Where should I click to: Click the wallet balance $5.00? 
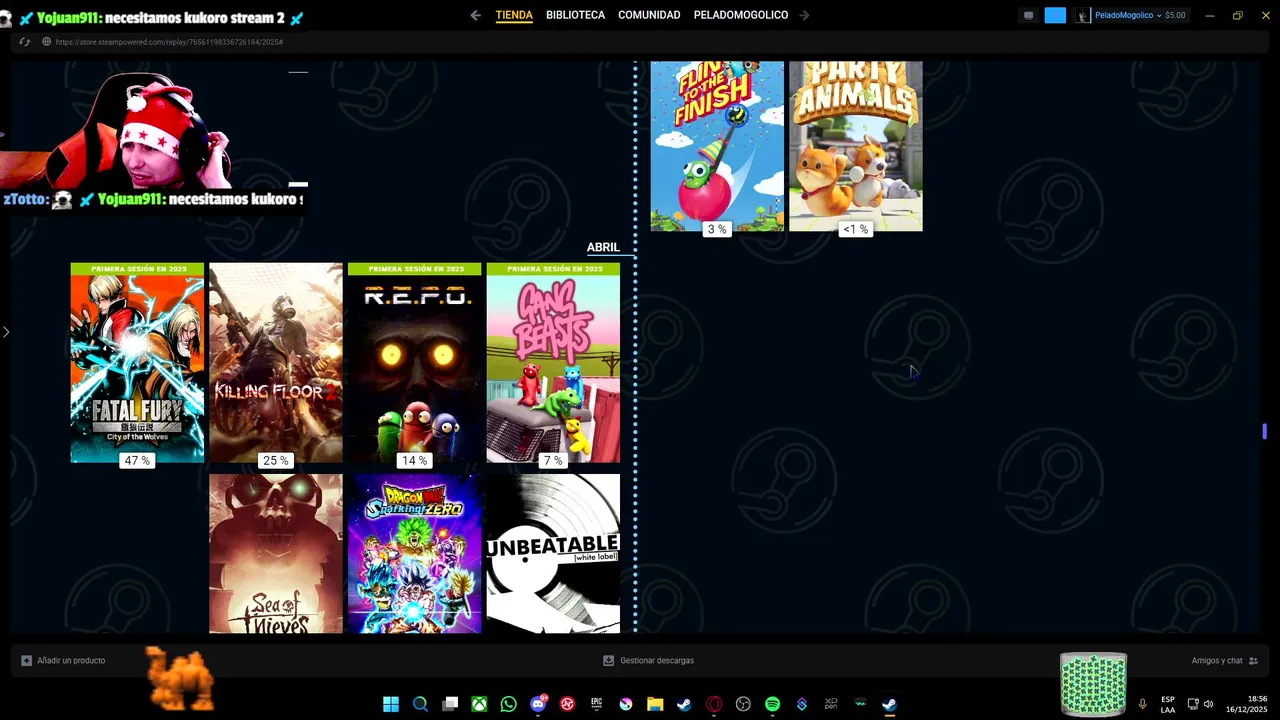(x=1175, y=15)
